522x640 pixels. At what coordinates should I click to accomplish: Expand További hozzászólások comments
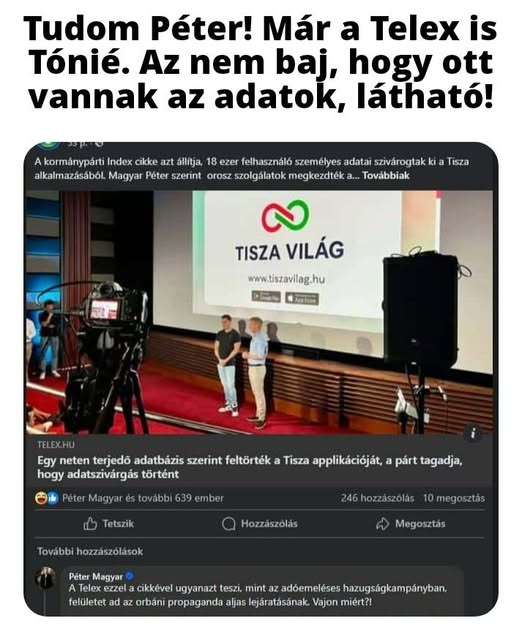90,551
